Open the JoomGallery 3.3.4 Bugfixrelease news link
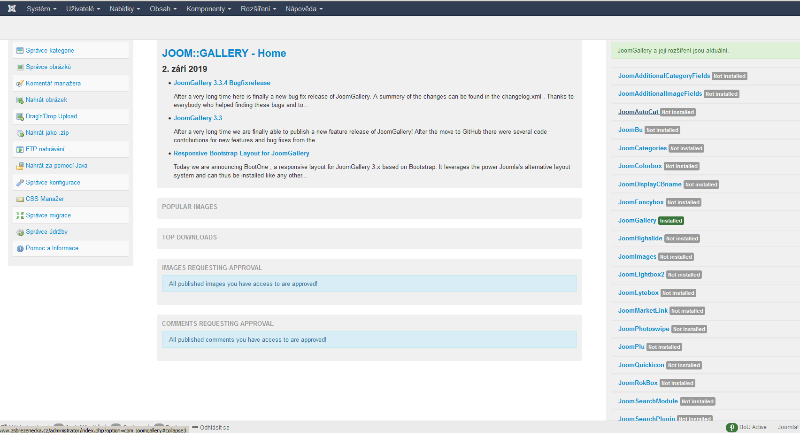 tap(222, 83)
